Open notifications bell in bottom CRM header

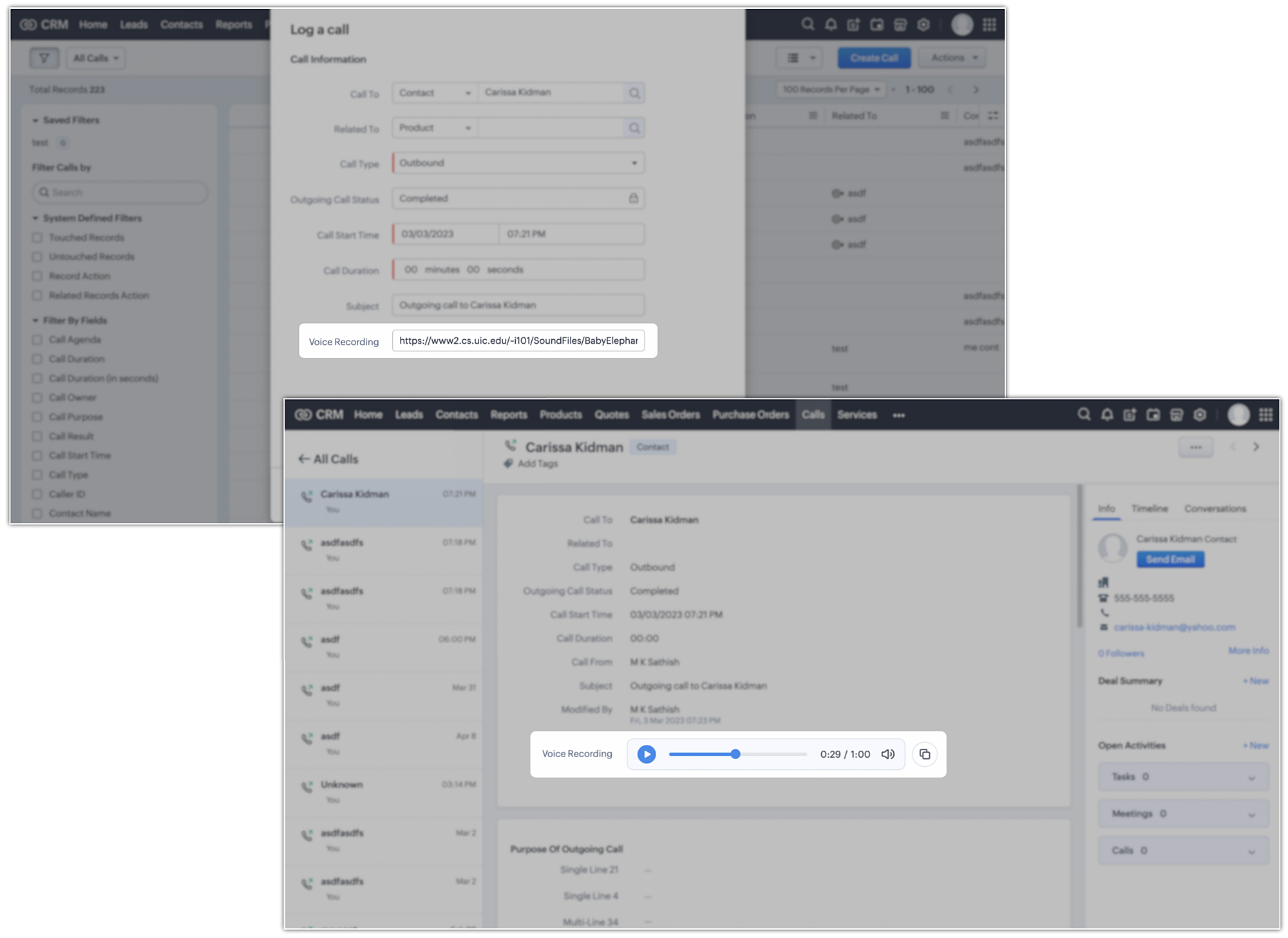pyautogui.click(x=1107, y=415)
